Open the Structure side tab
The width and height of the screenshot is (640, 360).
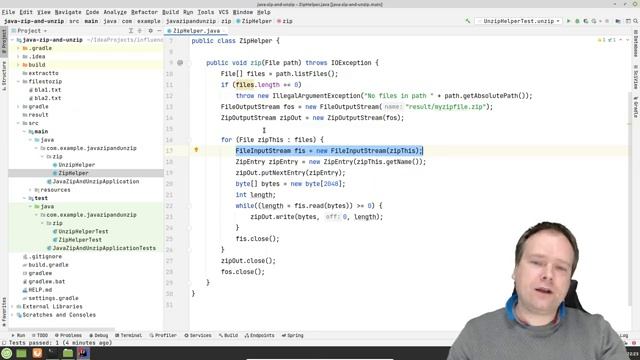[4, 76]
